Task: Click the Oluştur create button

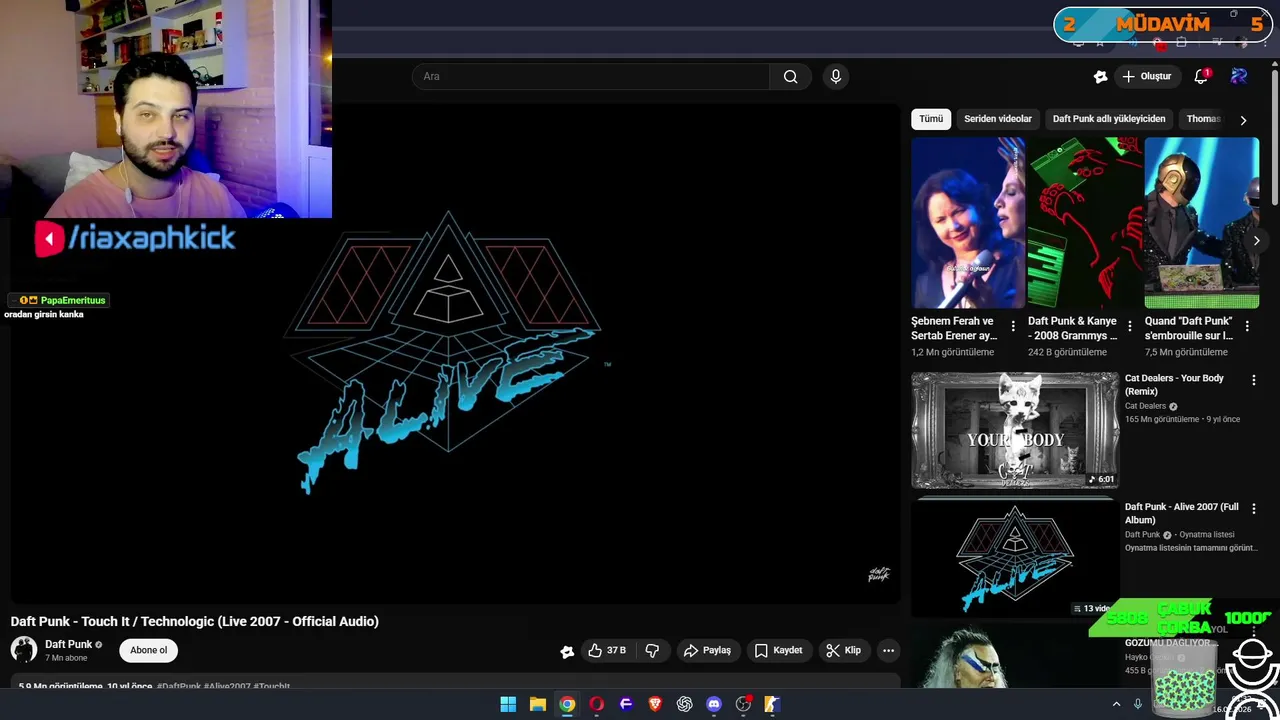Action: coord(1147,77)
